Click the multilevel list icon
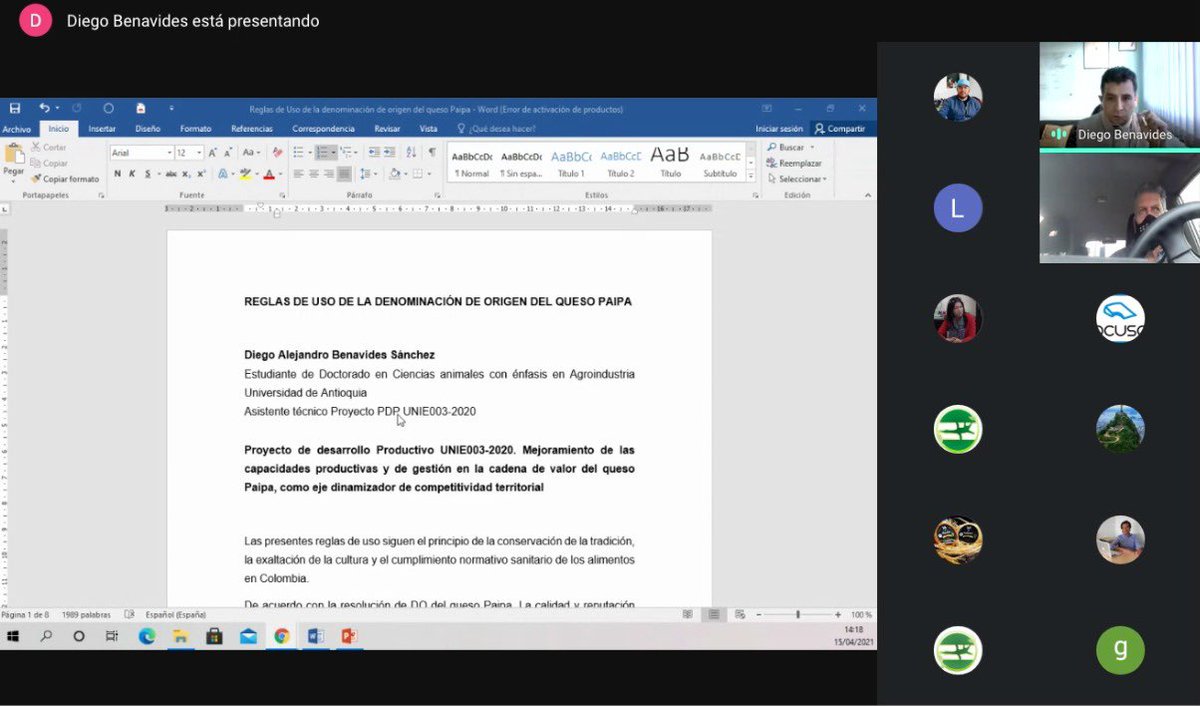1200x706 pixels. (x=346, y=153)
